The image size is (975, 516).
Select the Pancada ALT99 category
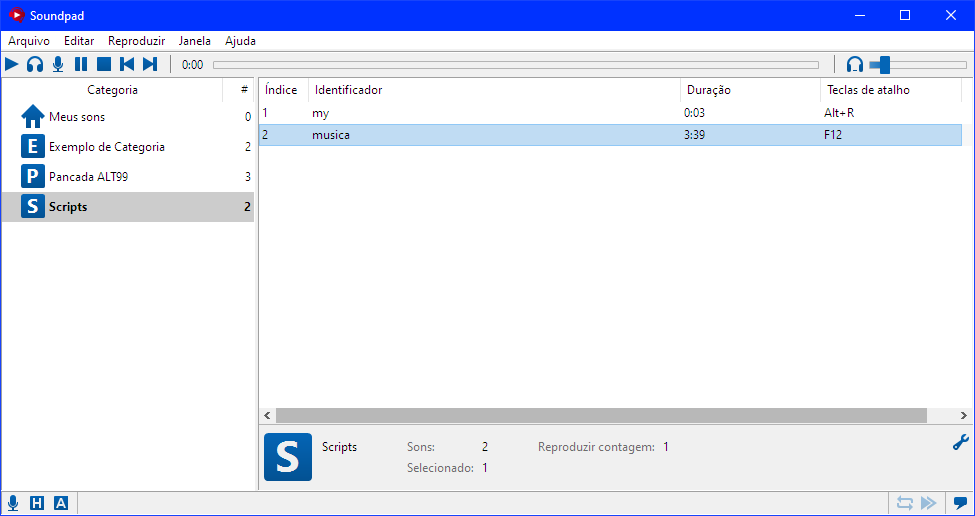click(x=88, y=177)
